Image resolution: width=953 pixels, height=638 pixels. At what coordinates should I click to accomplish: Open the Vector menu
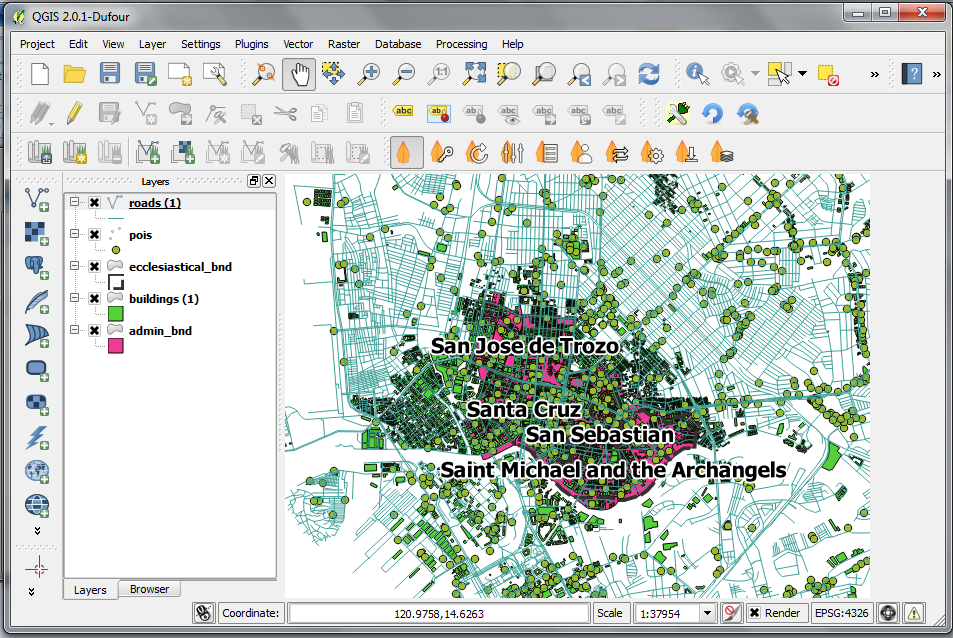point(298,44)
